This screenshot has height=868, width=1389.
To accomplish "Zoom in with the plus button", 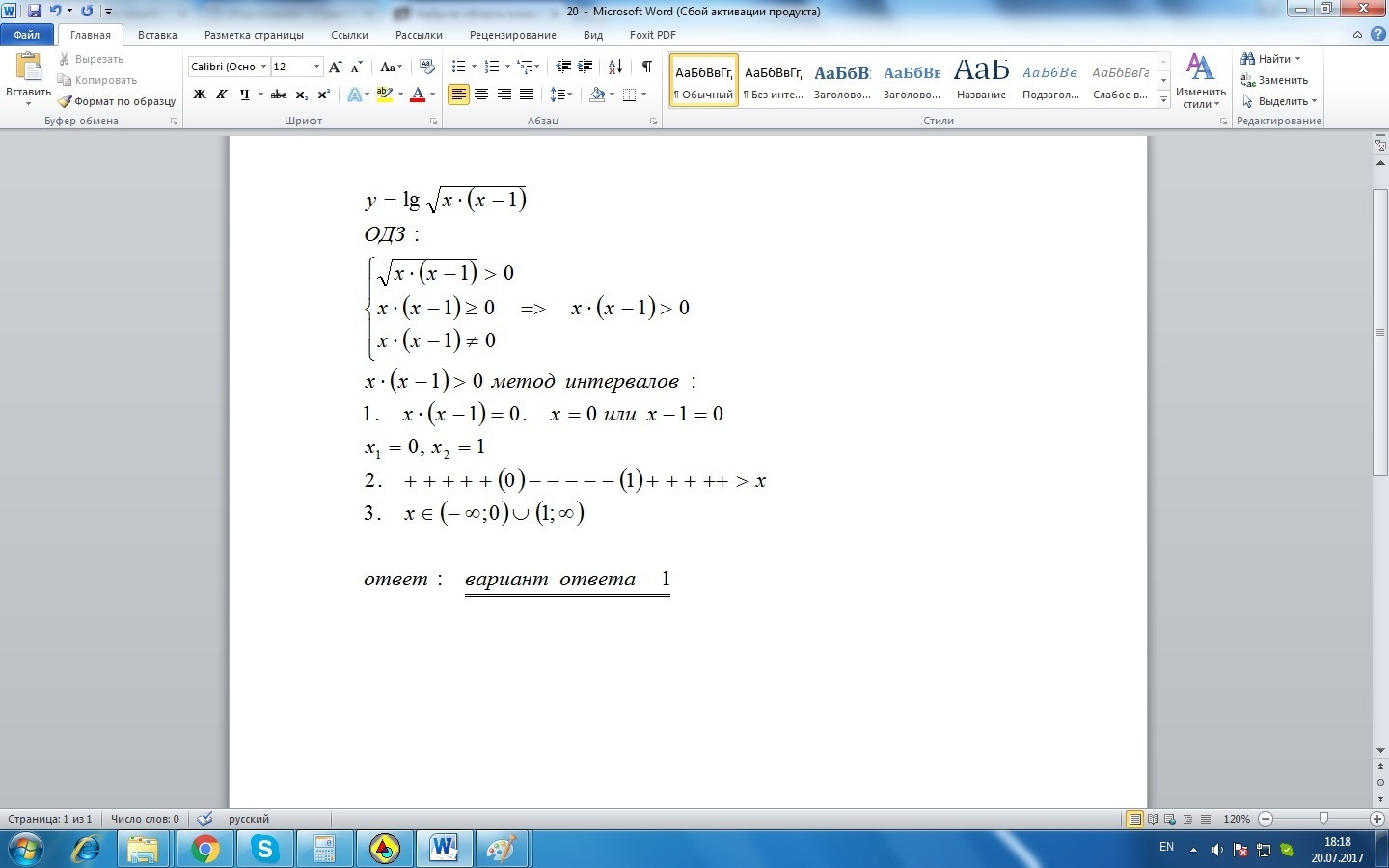I will 1378,819.
